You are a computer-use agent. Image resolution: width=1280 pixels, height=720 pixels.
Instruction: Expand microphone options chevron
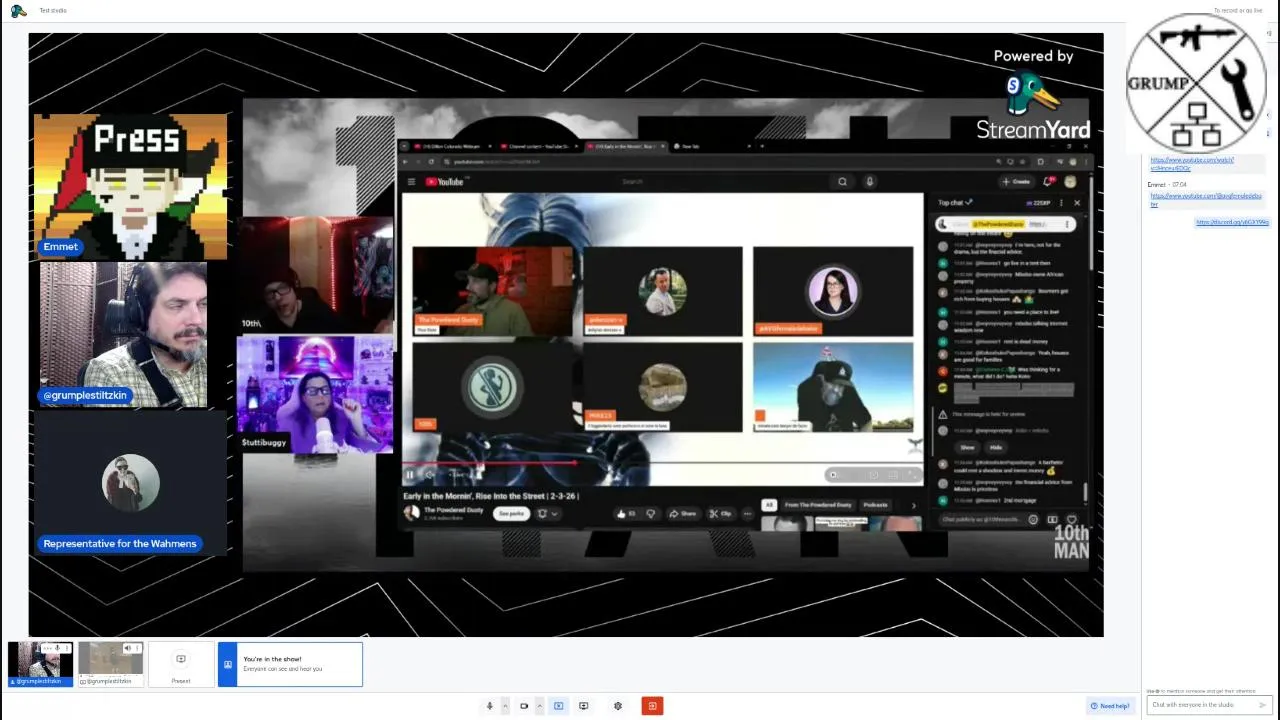504,706
